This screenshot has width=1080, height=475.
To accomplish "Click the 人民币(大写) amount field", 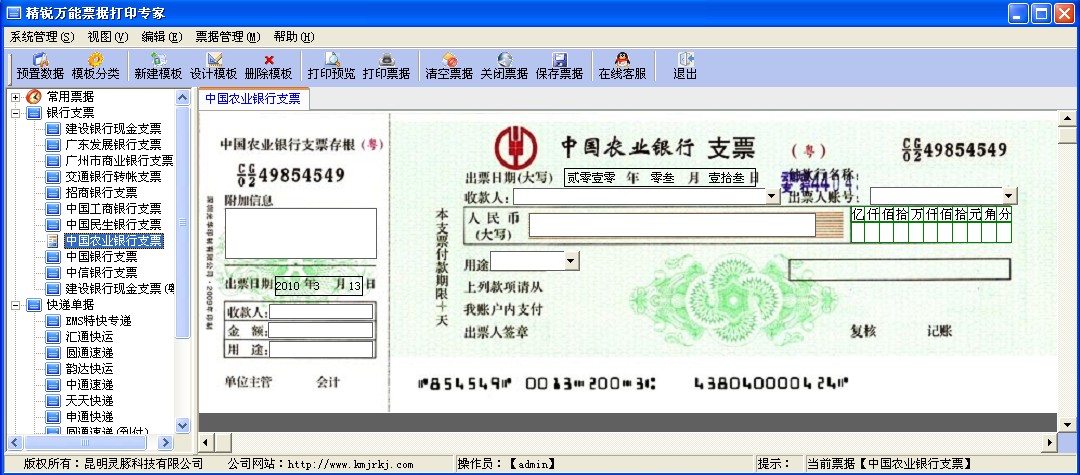I will [x=672, y=225].
